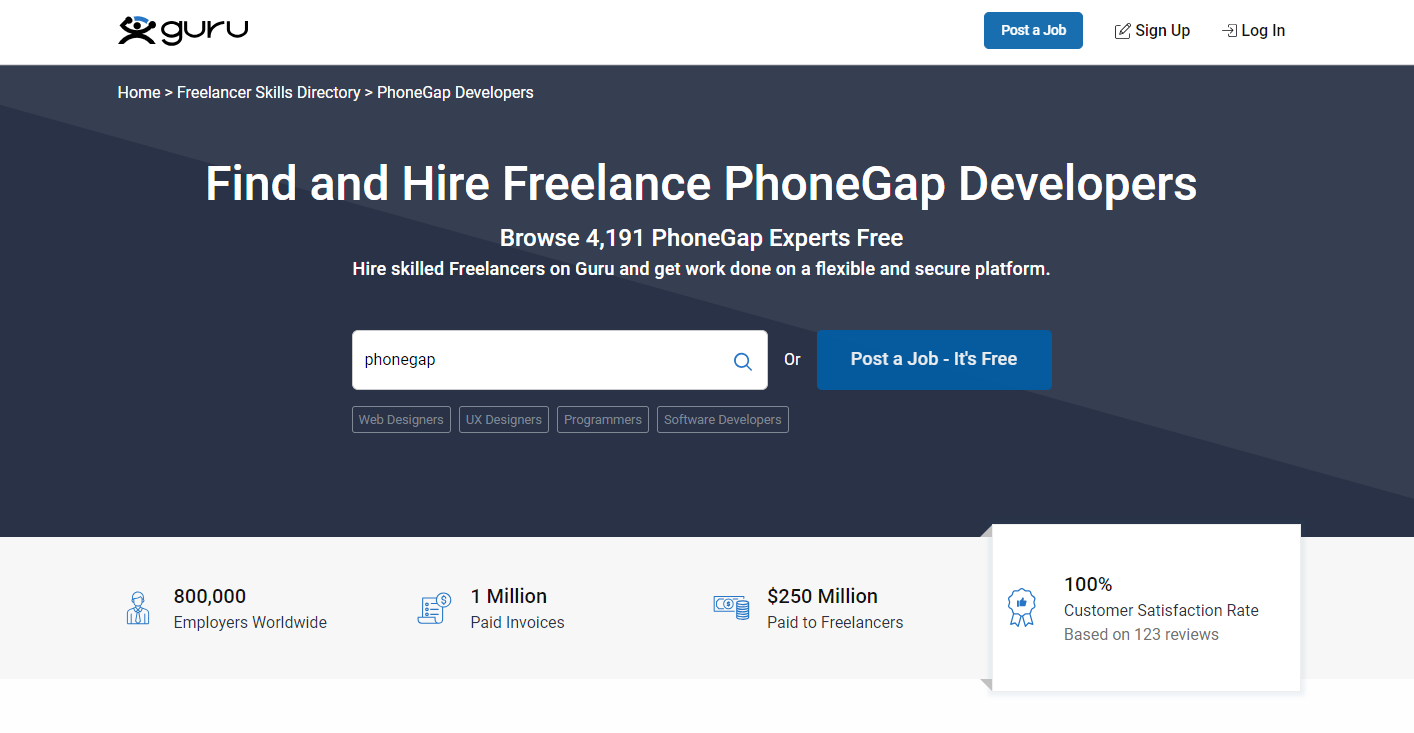
Task: Open the Sign Up link
Action: point(1162,31)
